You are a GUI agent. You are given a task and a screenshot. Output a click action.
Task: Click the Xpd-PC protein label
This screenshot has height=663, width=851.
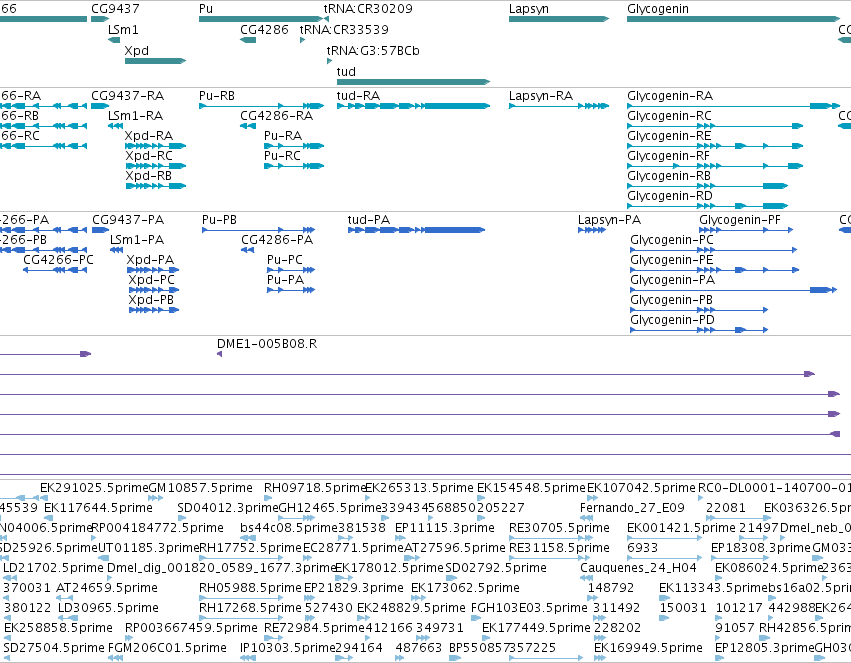tap(151, 280)
